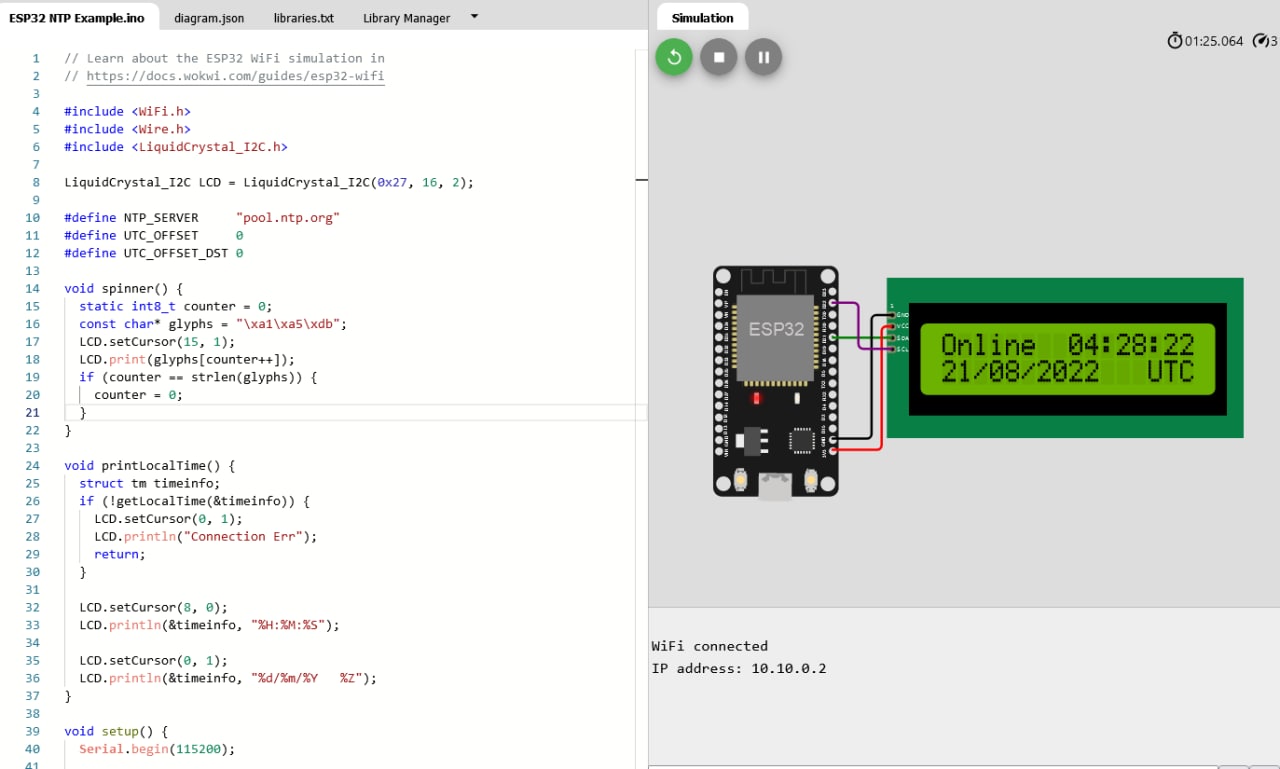Click the red LED on ESP32 board

coord(757,398)
